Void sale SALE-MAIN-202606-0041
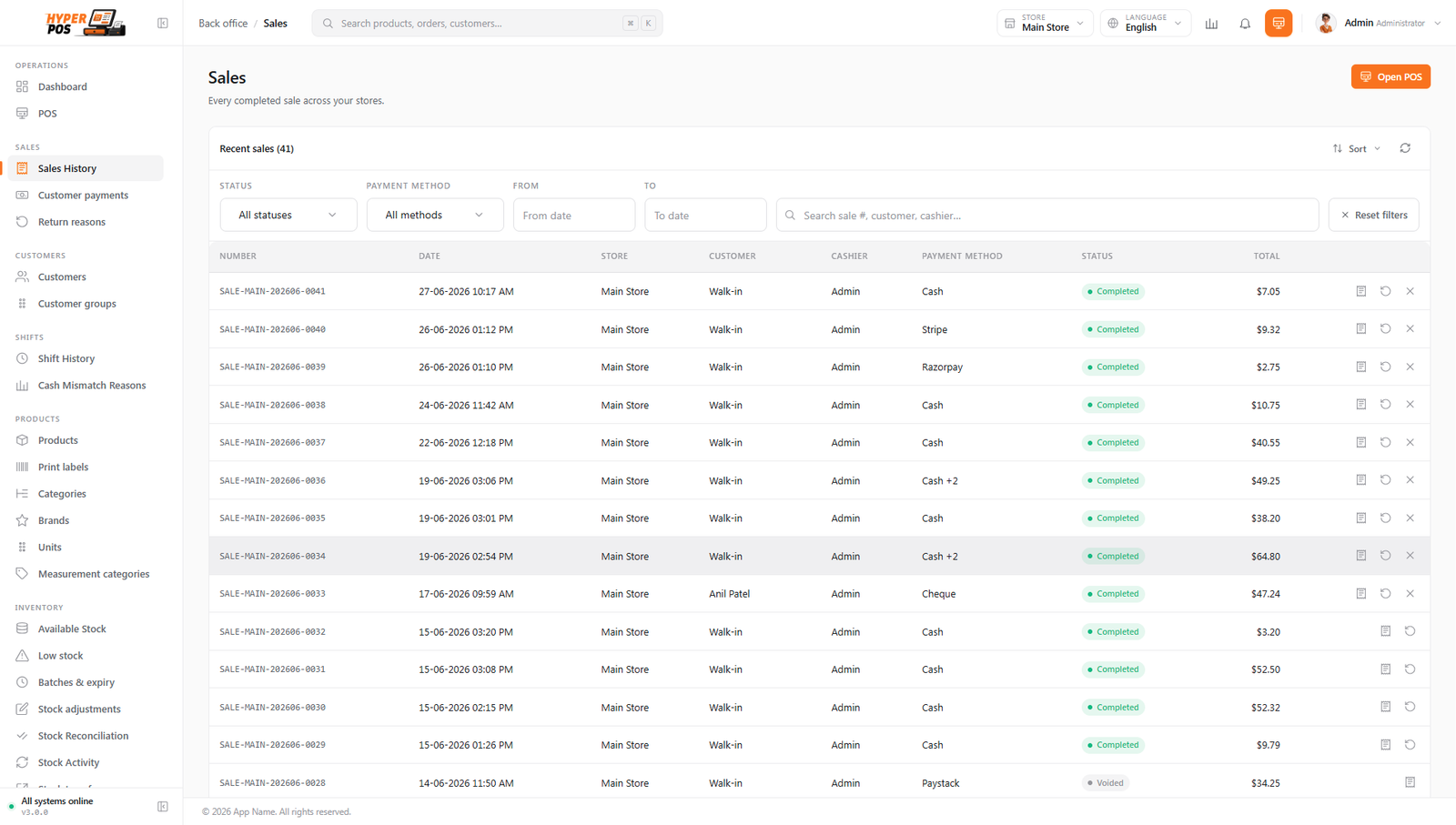The image size is (1456, 825). click(x=1410, y=291)
